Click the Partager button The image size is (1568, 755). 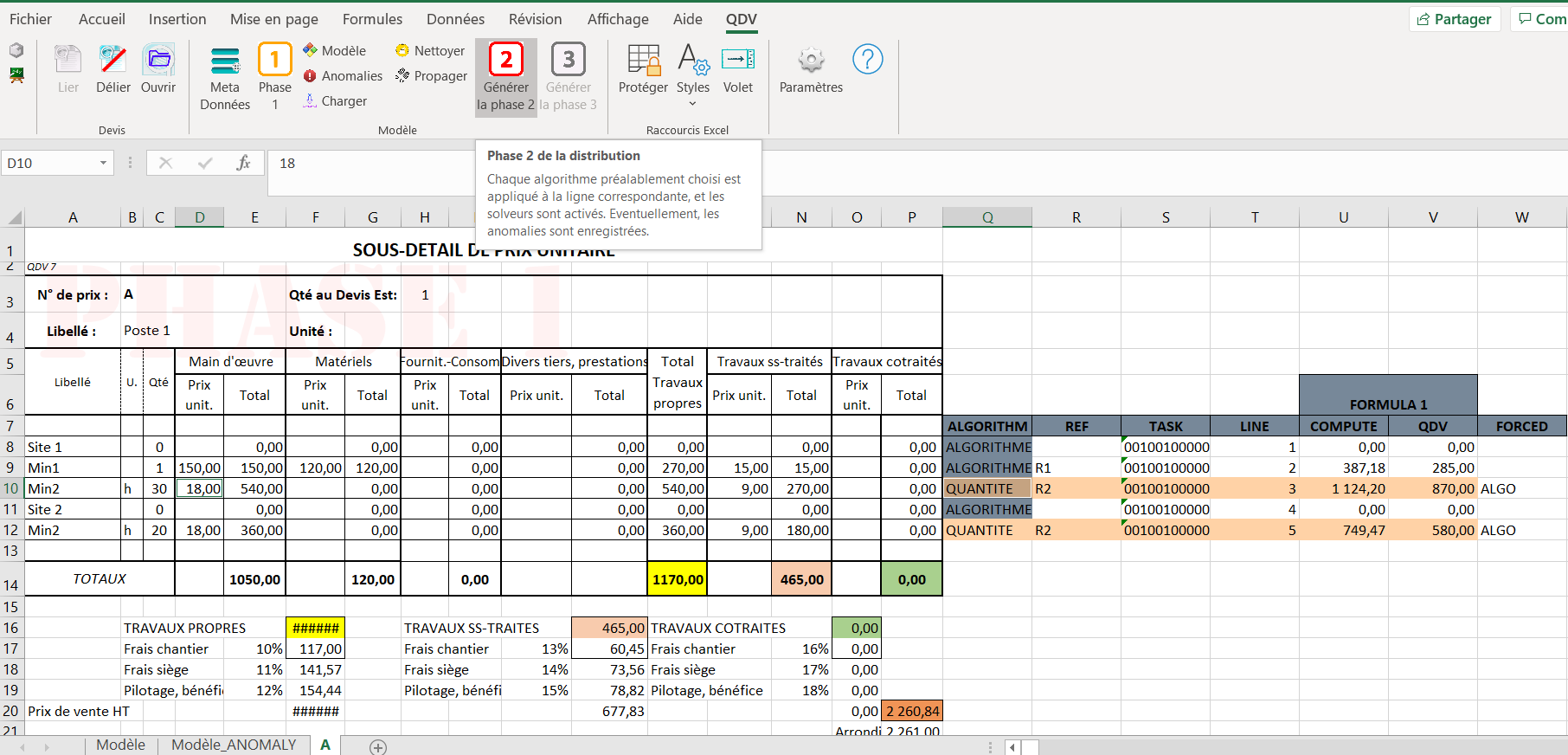(1456, 19)
